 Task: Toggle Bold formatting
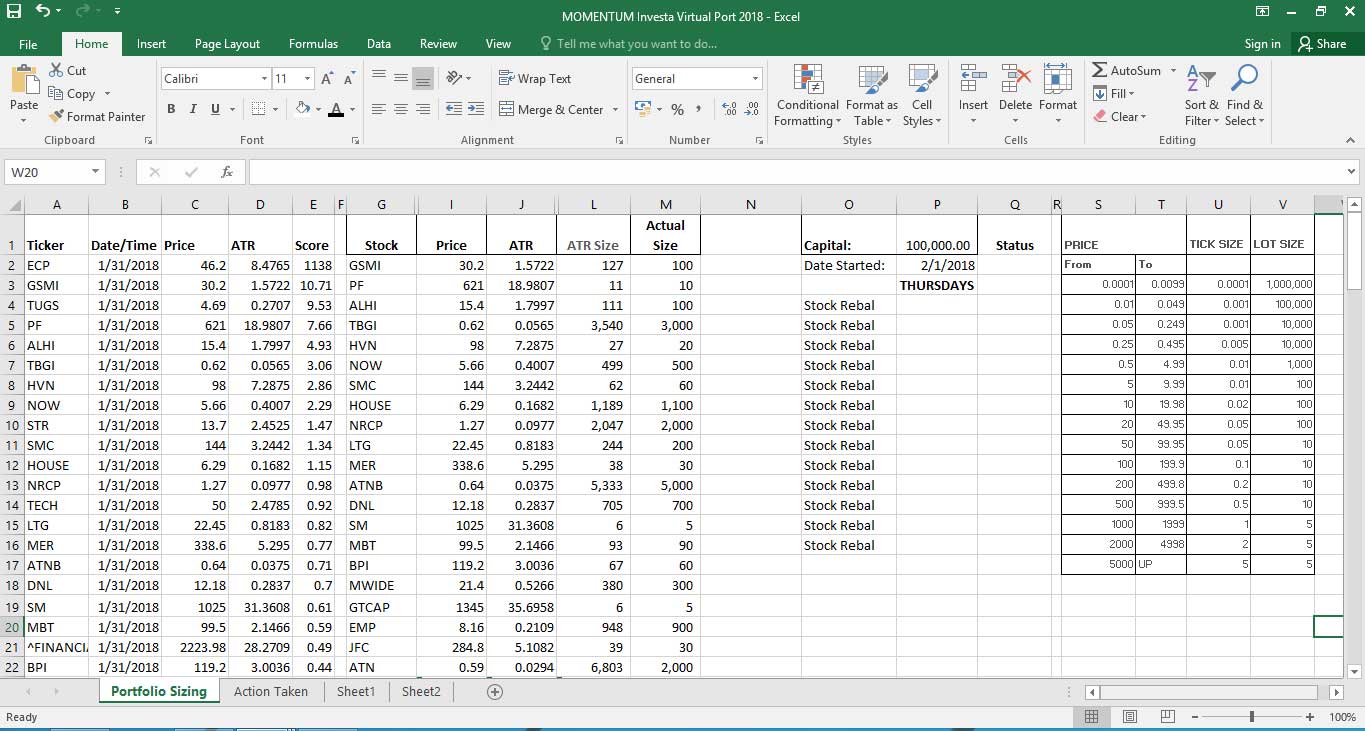coord(172,109)
